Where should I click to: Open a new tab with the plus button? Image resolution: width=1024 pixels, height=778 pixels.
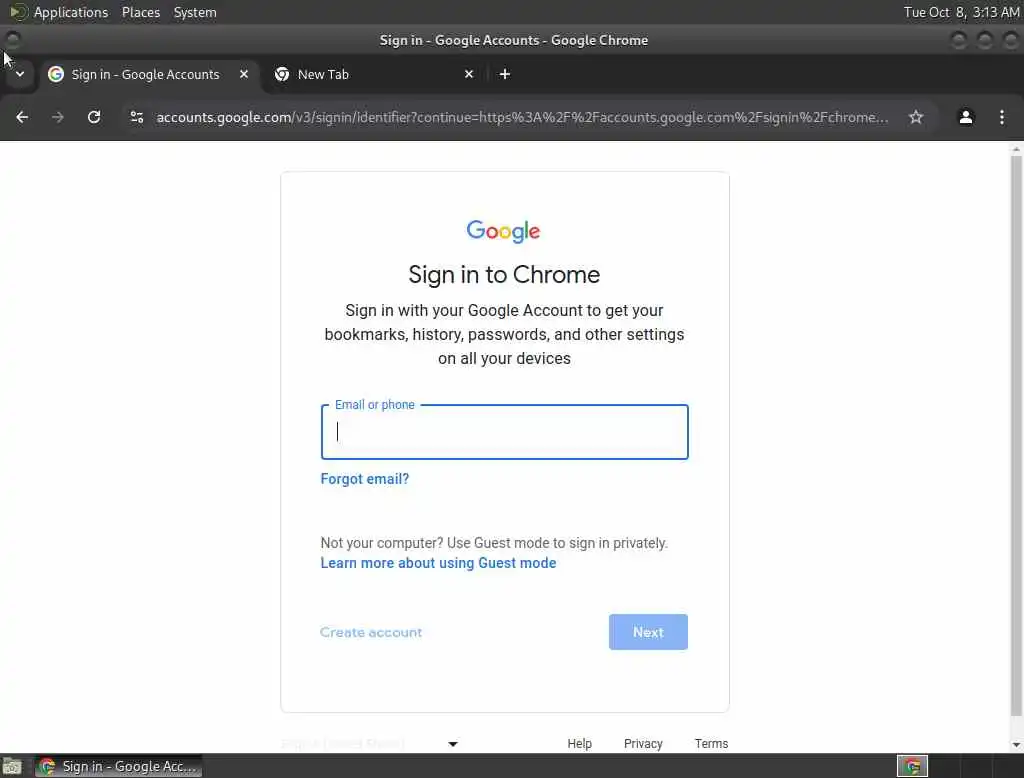(504, 74)
